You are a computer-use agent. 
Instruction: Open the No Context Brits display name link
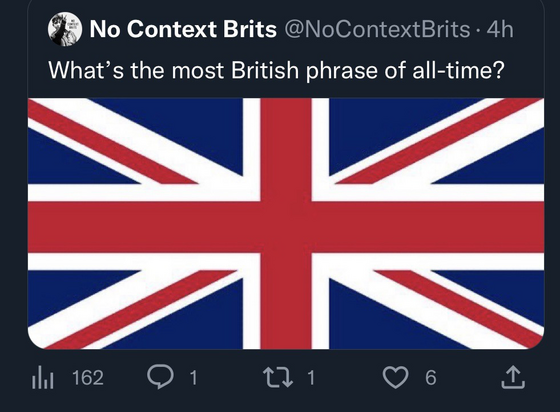point(183,29)
